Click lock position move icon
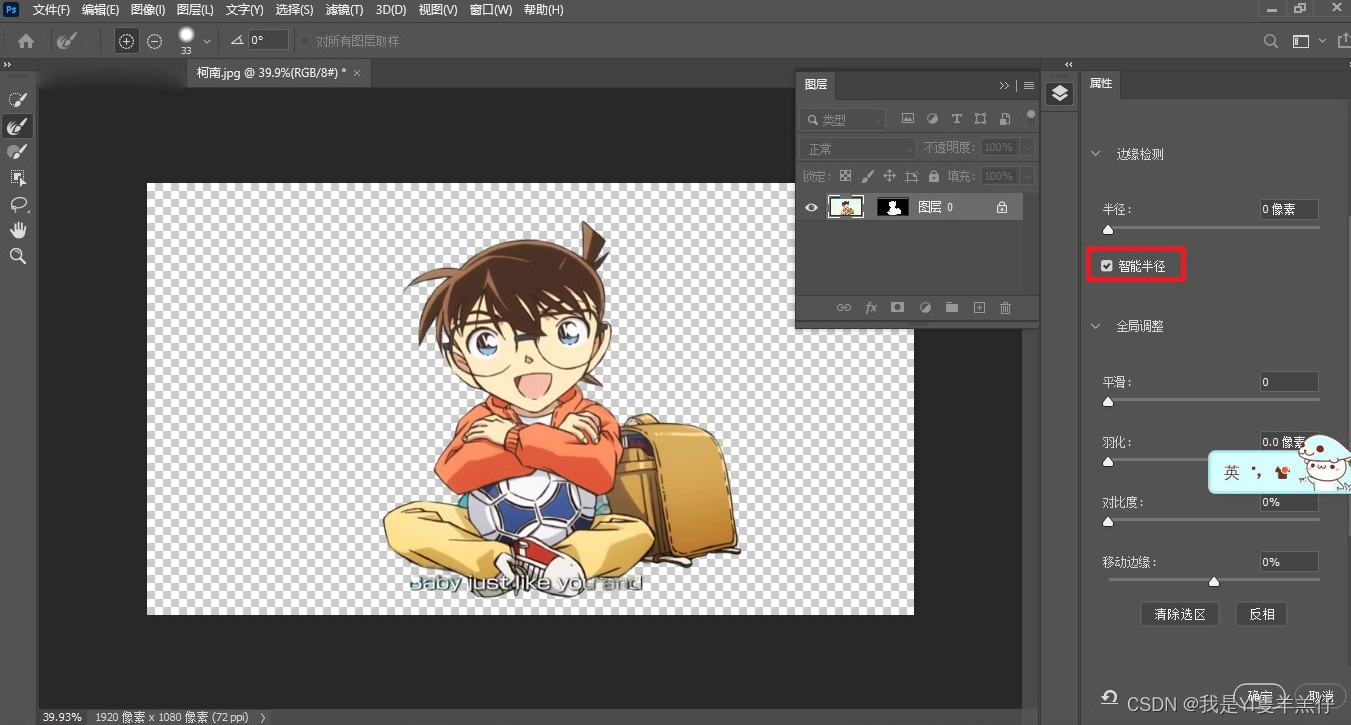The height and width of the screenshot is (725, 1351). [x=890, y=176]
